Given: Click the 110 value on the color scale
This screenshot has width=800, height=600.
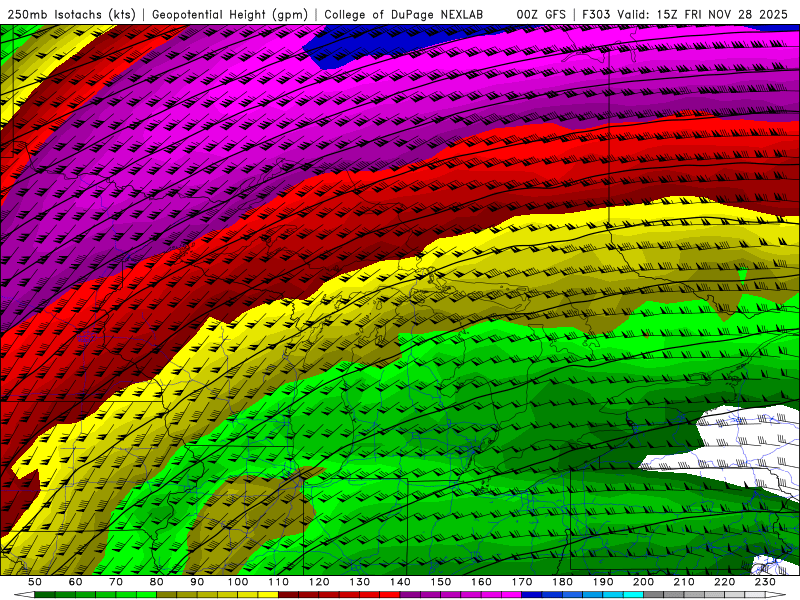Looking at the screenshot, I should click(x=278, y=582).
